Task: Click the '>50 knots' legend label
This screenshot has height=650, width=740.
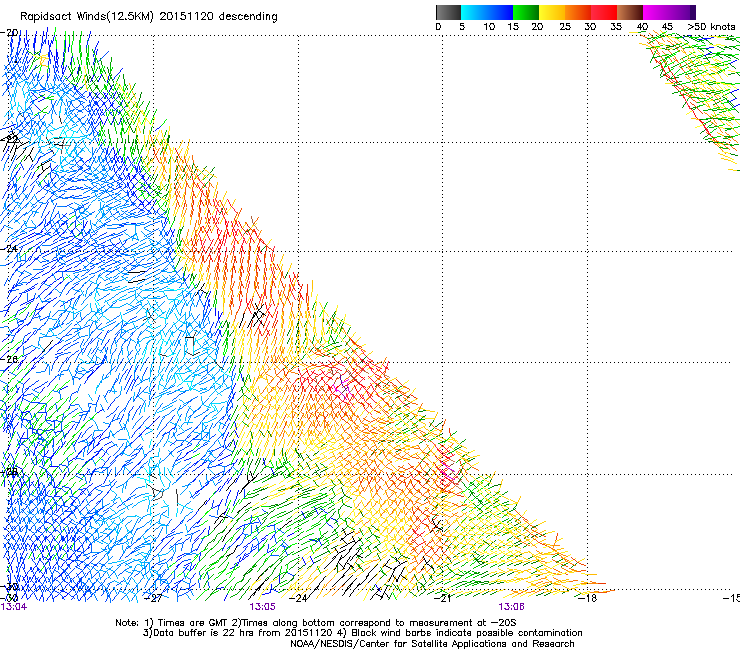Action: click(711, 27)
